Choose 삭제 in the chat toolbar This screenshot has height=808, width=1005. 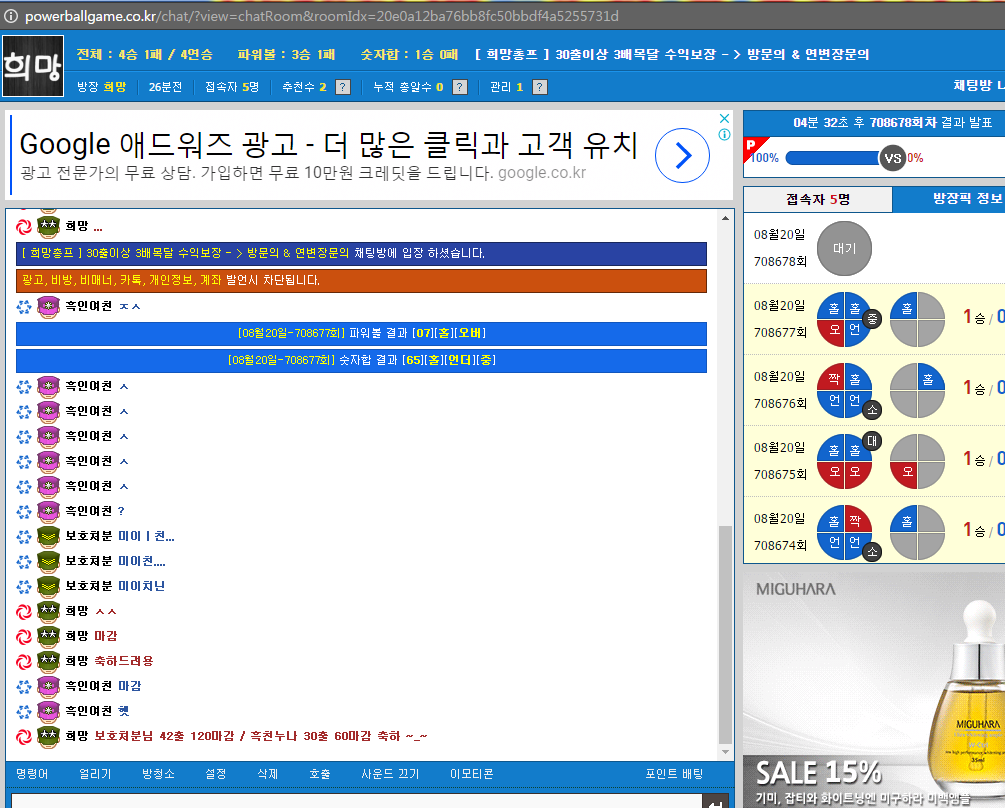[267, 774]
